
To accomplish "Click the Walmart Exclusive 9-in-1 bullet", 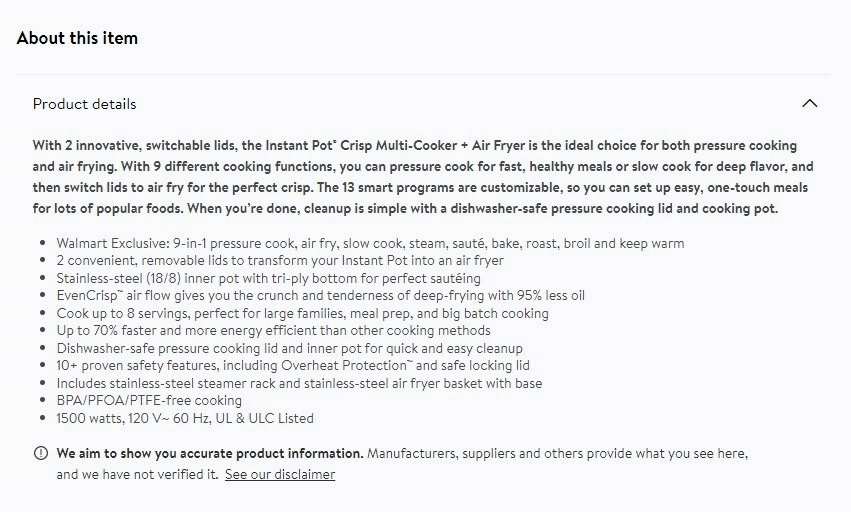I will (x=370, y=243).
